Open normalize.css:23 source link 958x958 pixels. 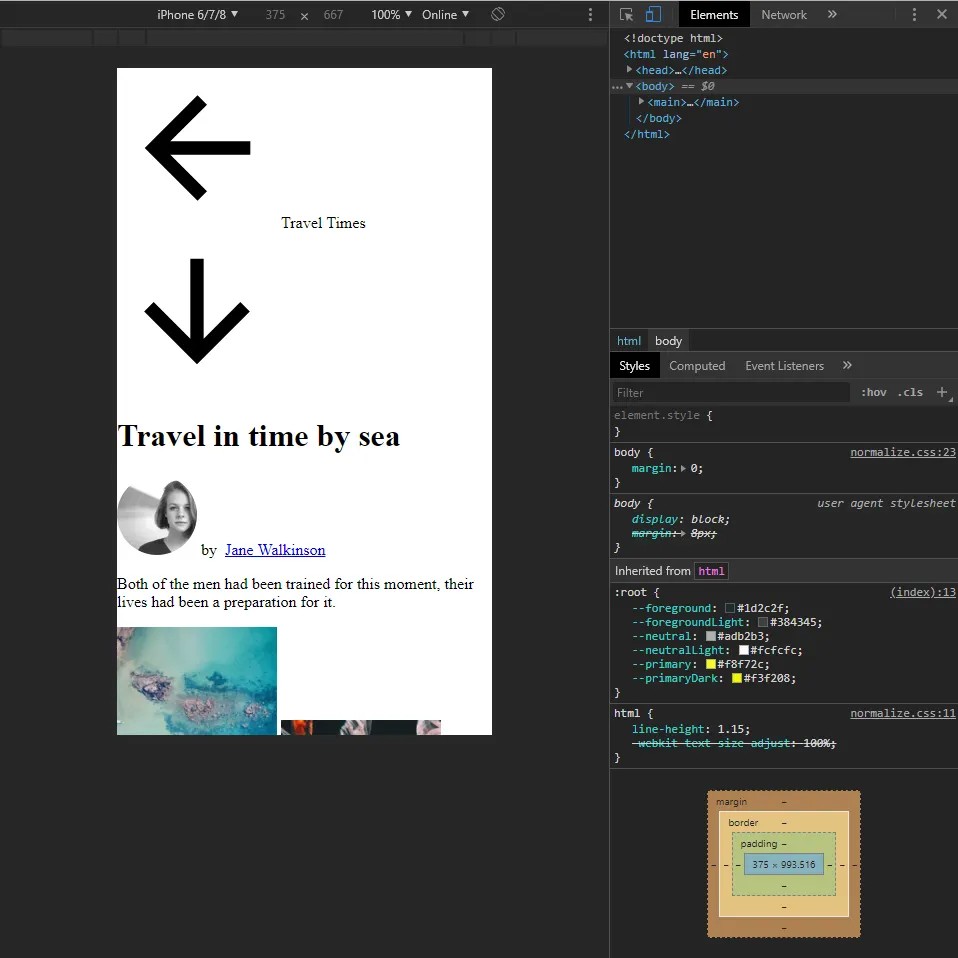(x=902, y=452)
